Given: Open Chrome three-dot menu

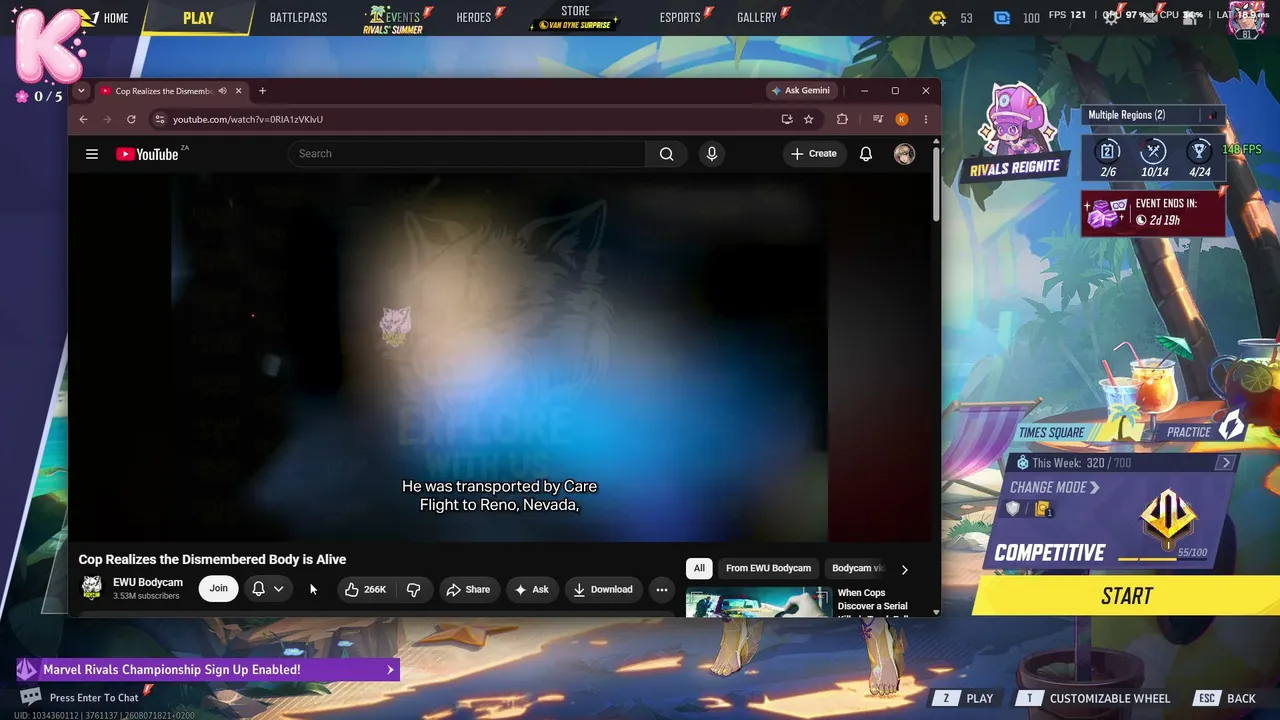Looking at the screenshot, I should pyautogui.click(x=926, y=119).
